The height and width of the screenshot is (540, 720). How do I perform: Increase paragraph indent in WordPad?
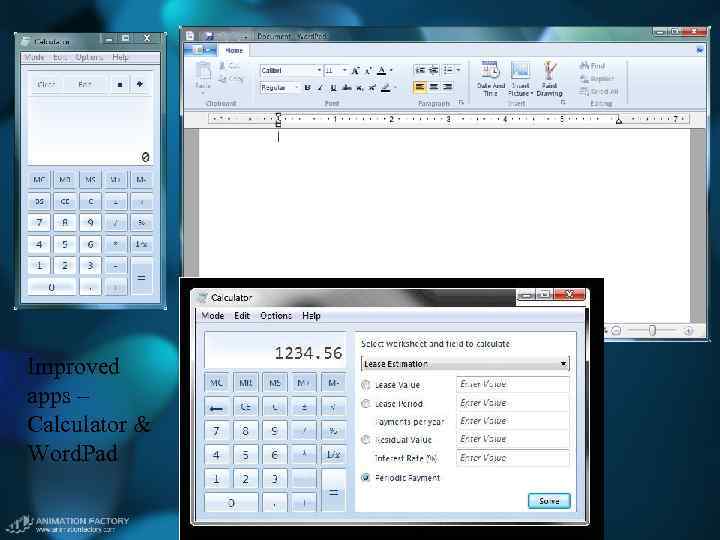click(x=433, y=70)
